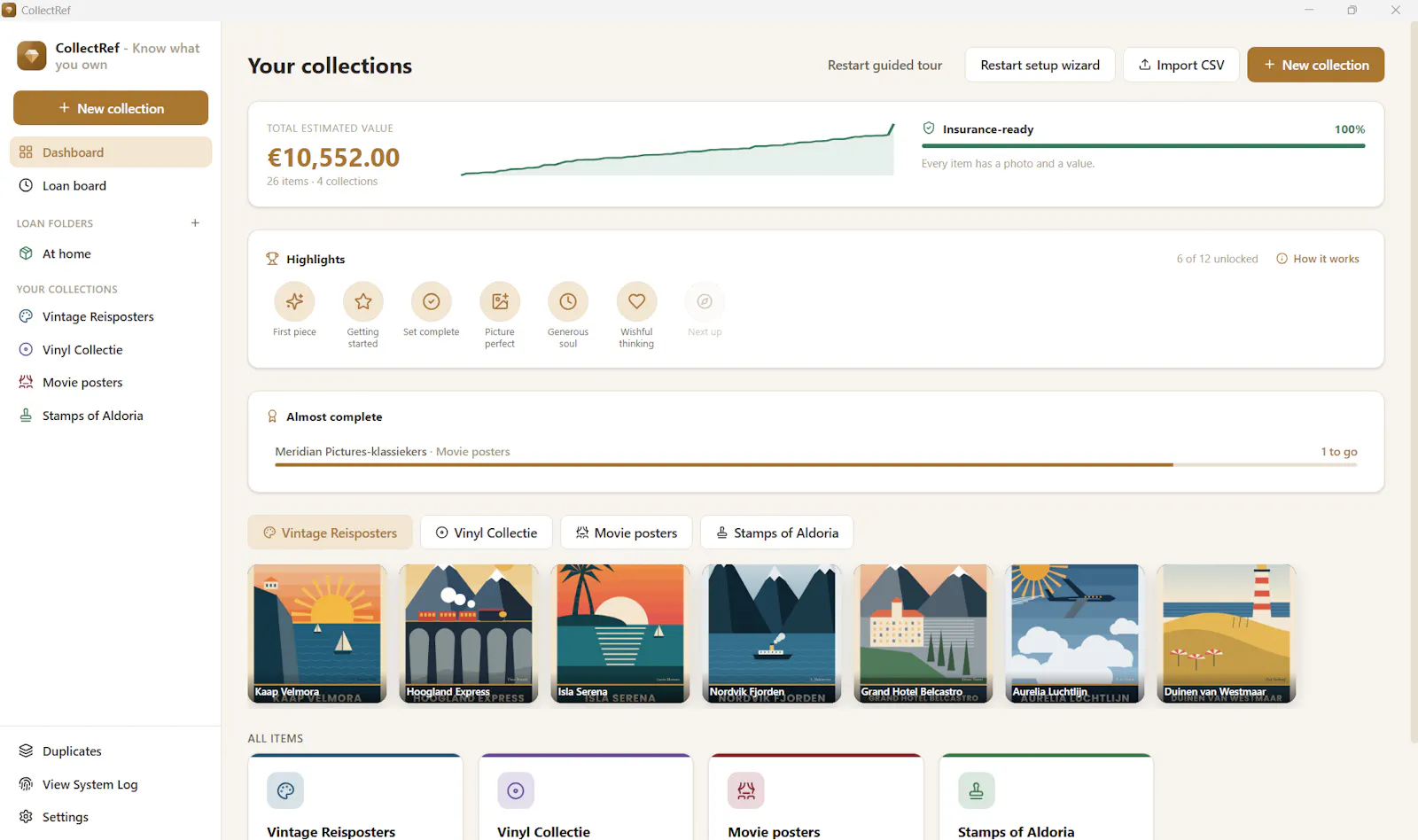
Task: Click Restart guided tour link
Action: pyautogui.click(x=884, y=65)
